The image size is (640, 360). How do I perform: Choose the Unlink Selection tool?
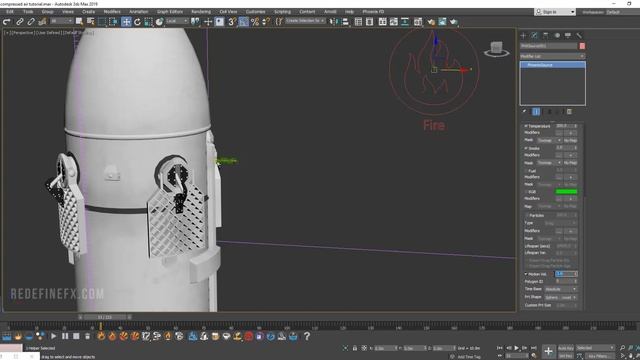click(x=31, y=22)
